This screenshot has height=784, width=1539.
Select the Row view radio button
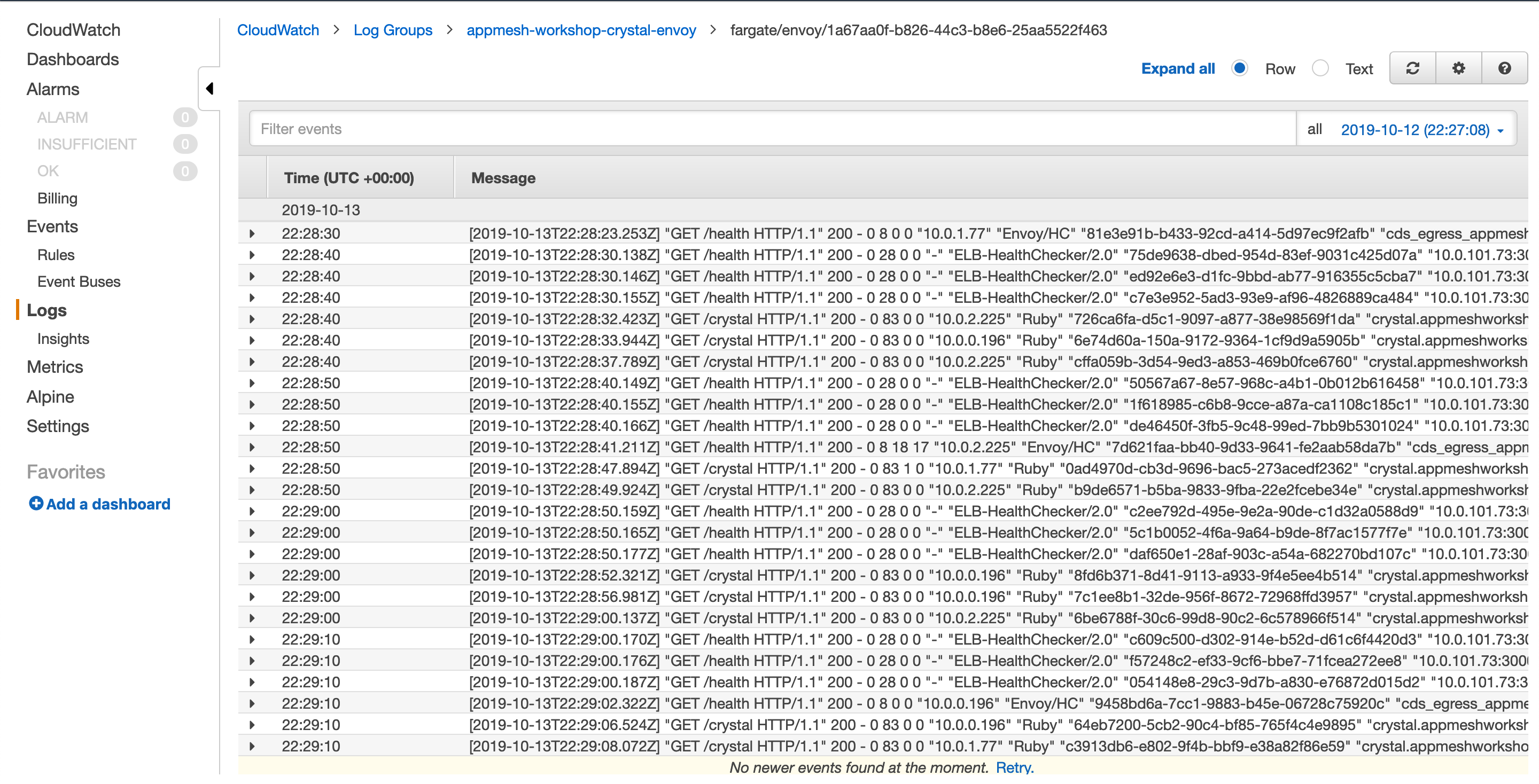(1239, 69)
